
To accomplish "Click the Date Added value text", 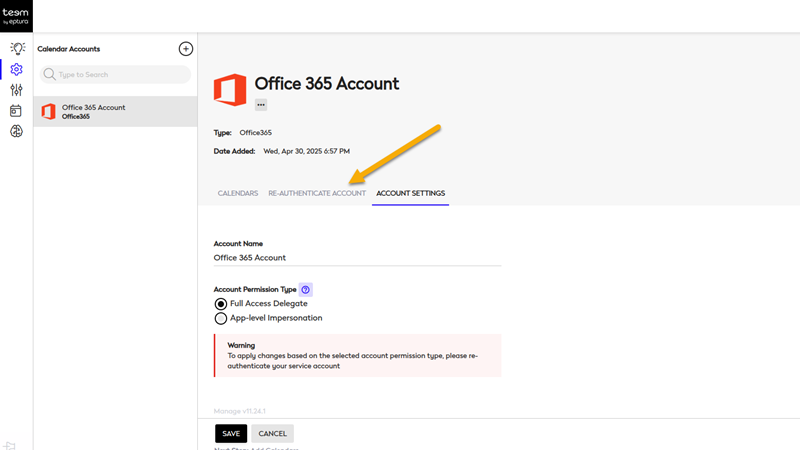I will pyautogui.click(x=306, y=151).
